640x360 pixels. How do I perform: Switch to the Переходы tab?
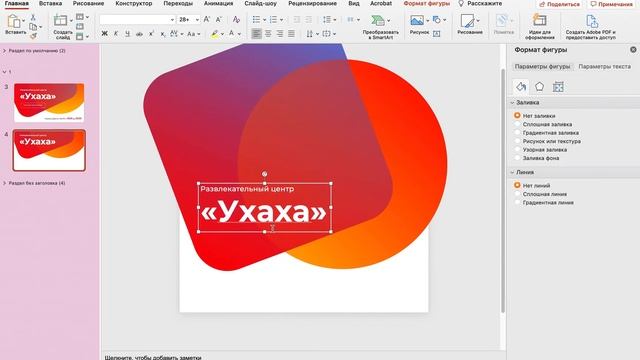178,3
